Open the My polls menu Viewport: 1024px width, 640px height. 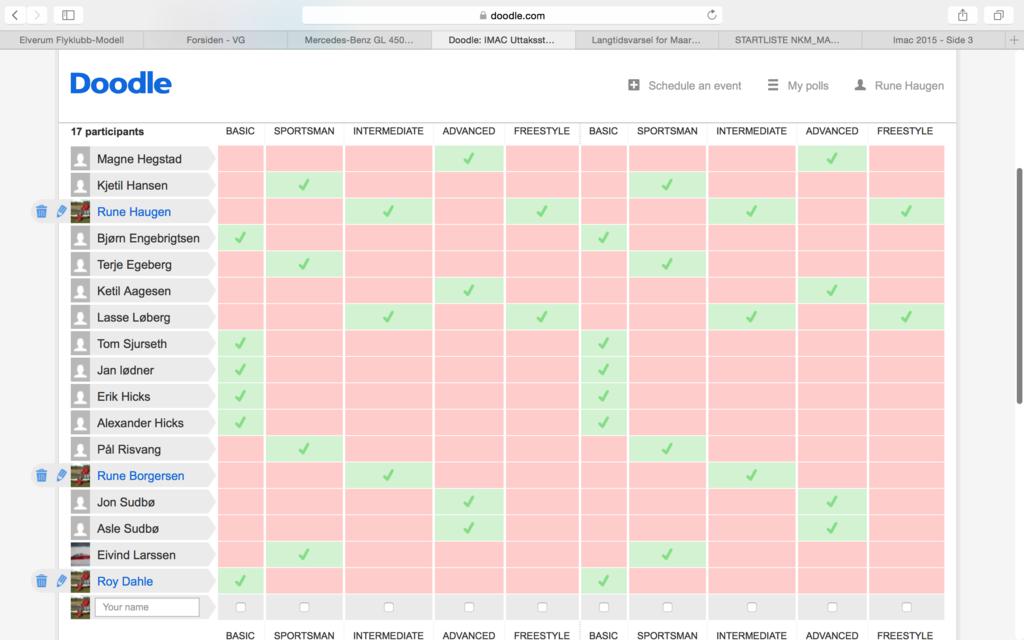coord(798,86)
